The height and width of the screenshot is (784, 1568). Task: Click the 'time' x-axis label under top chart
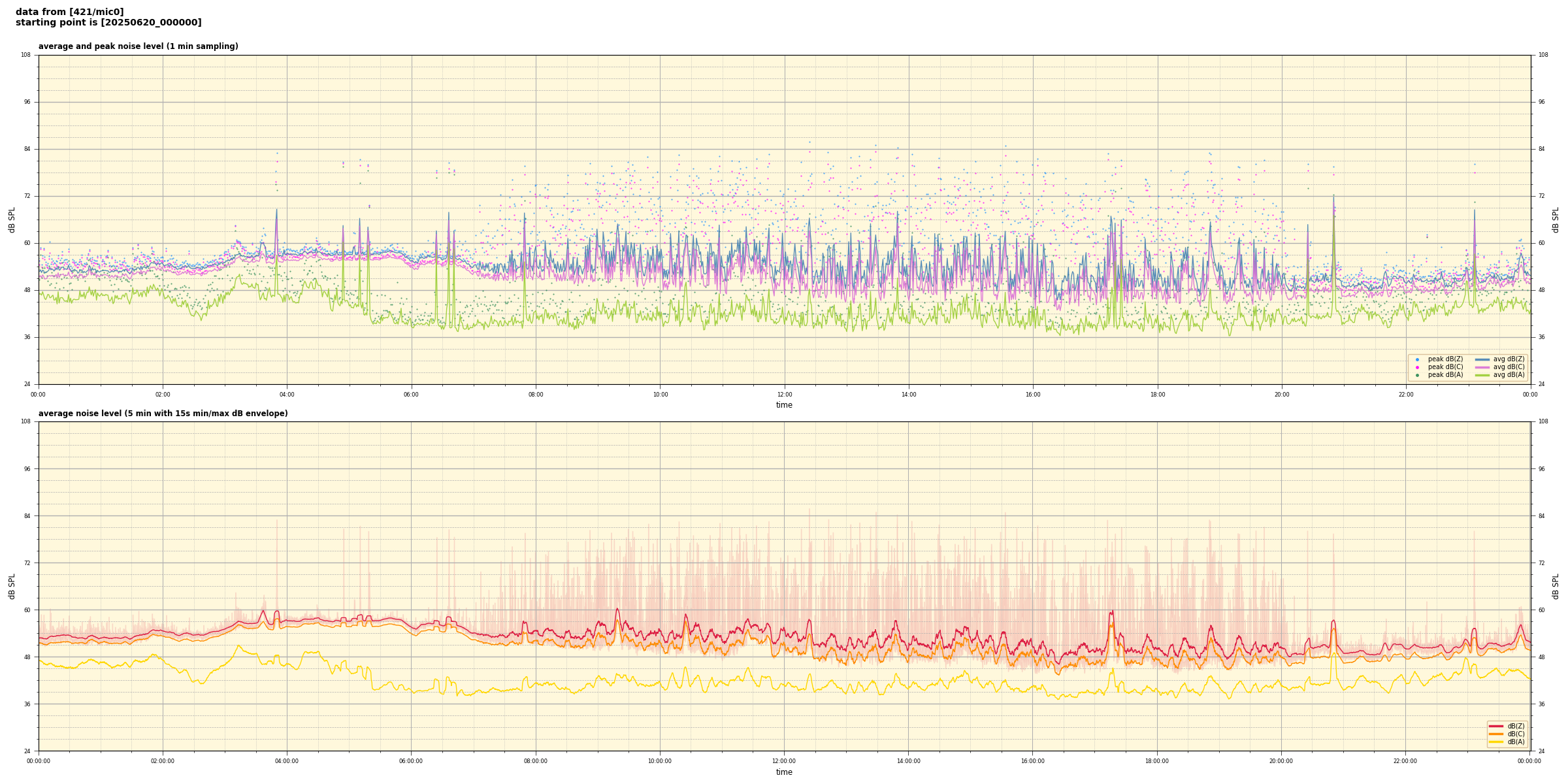click(784, 405)
